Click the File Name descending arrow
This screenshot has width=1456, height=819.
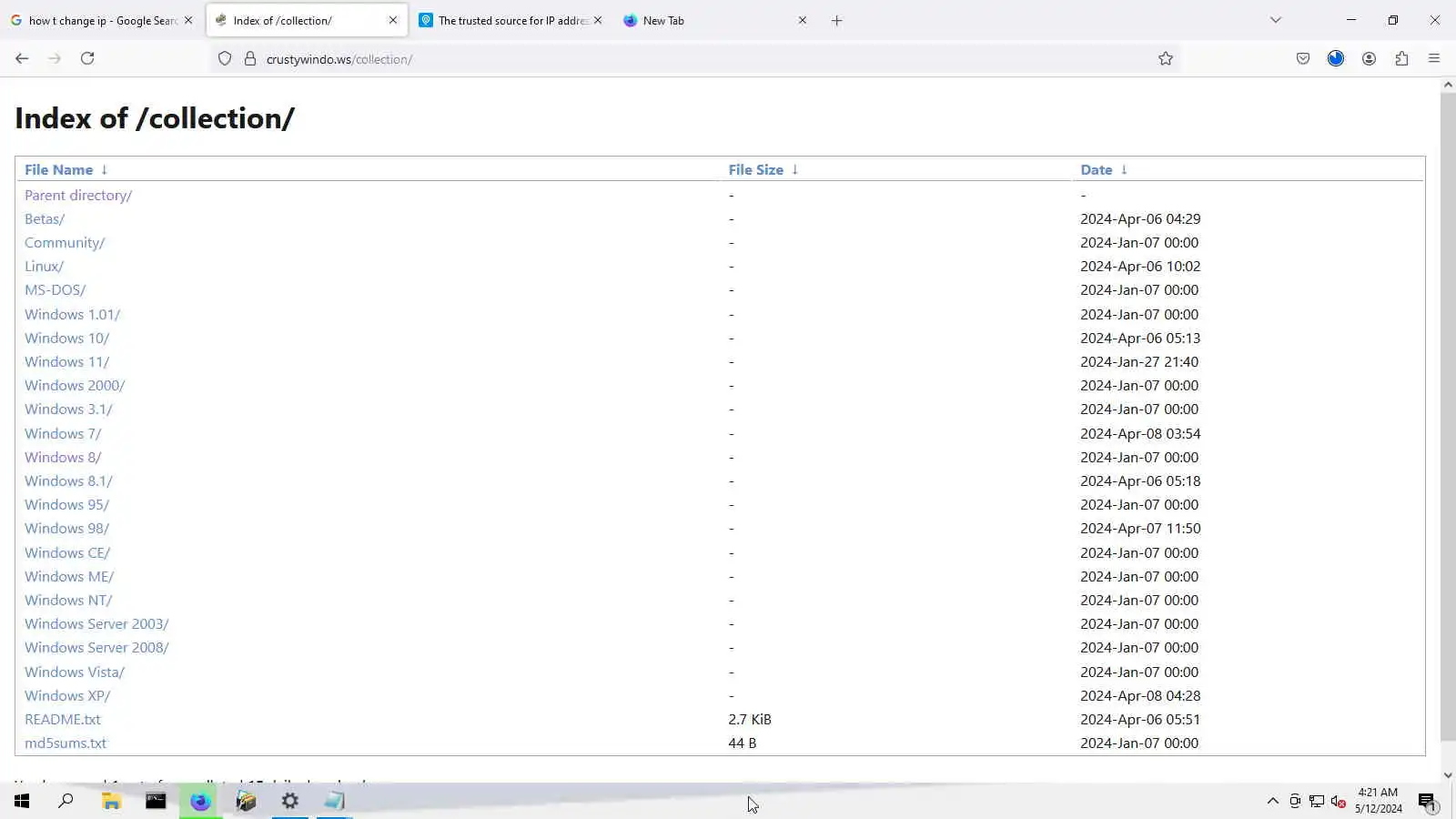[105, 170]
